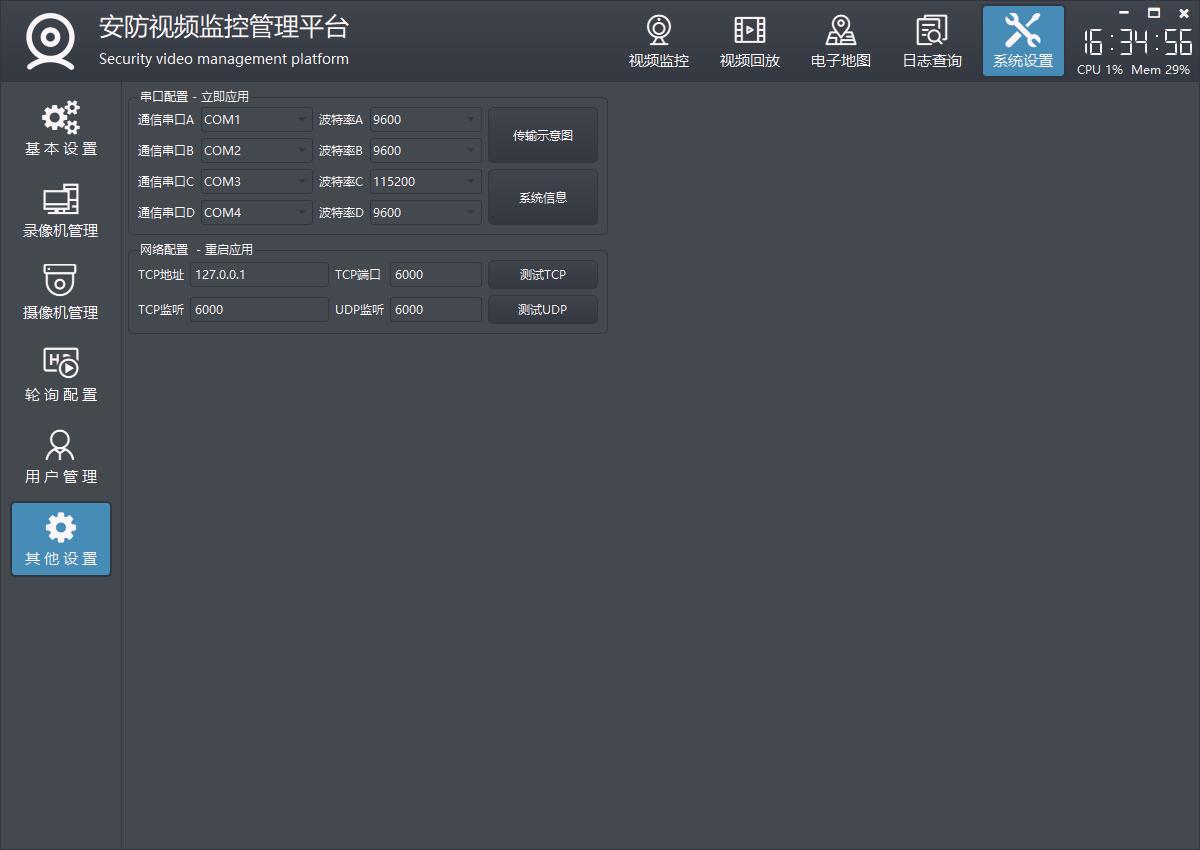
Task: Open the 日志查询 log query view
Action: (x=931, y=42)
